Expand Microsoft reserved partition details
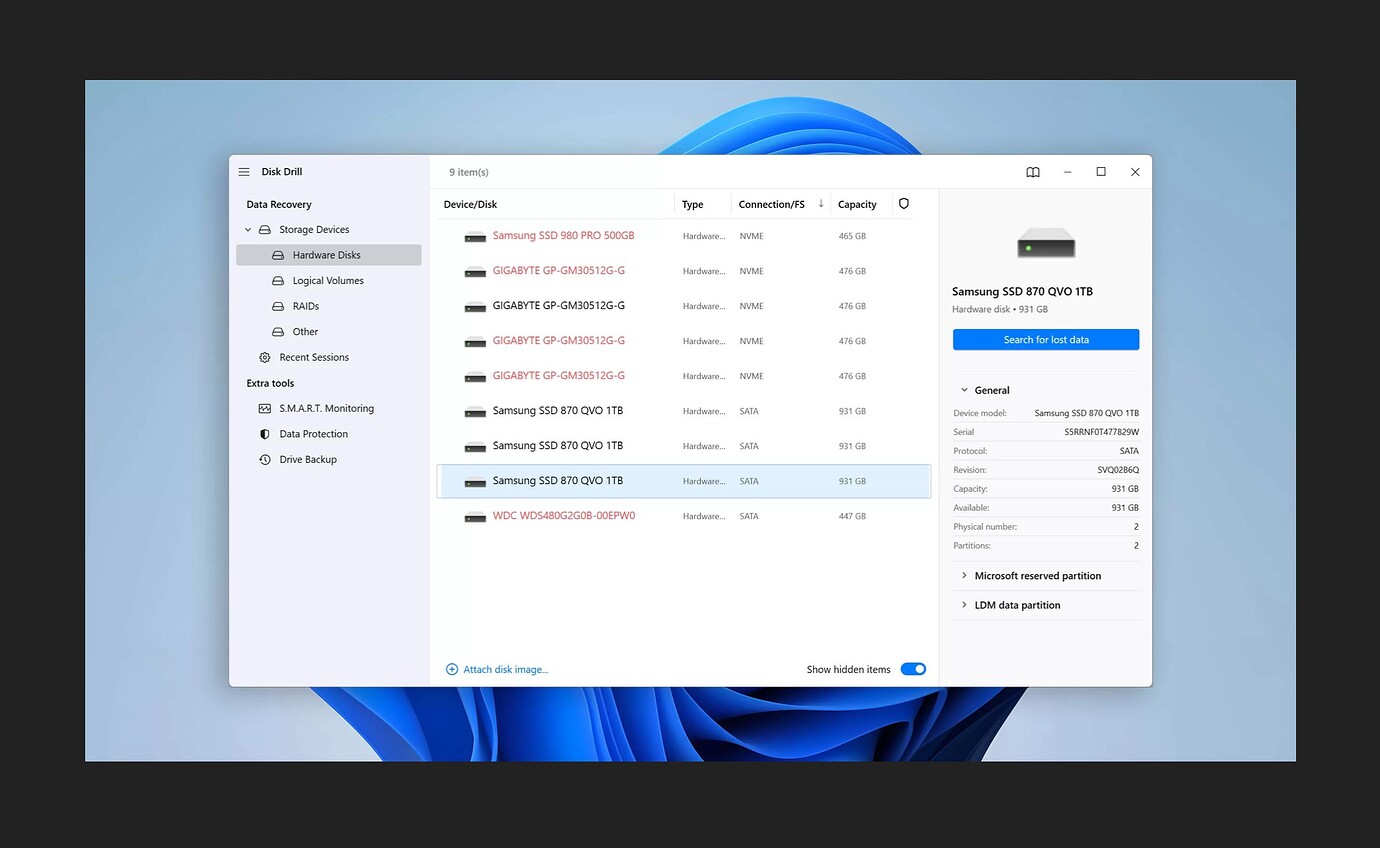The height and width of the screenshot is (848, 1380). point(964,576)
